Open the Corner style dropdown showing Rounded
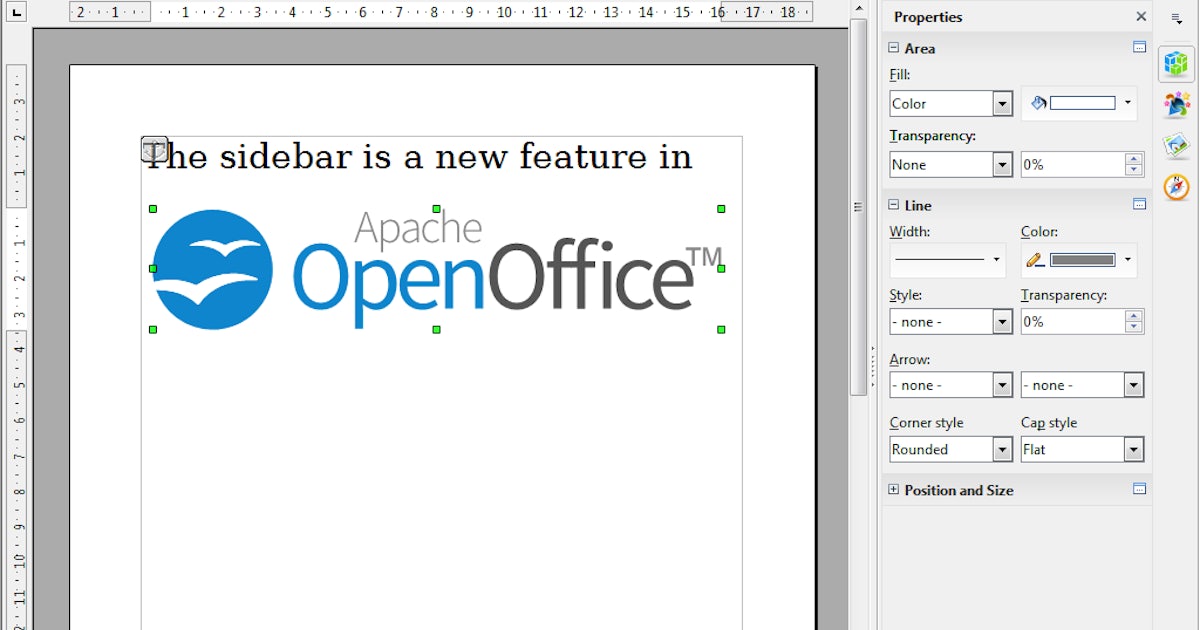1200x630 pixels. pos(951,450)
